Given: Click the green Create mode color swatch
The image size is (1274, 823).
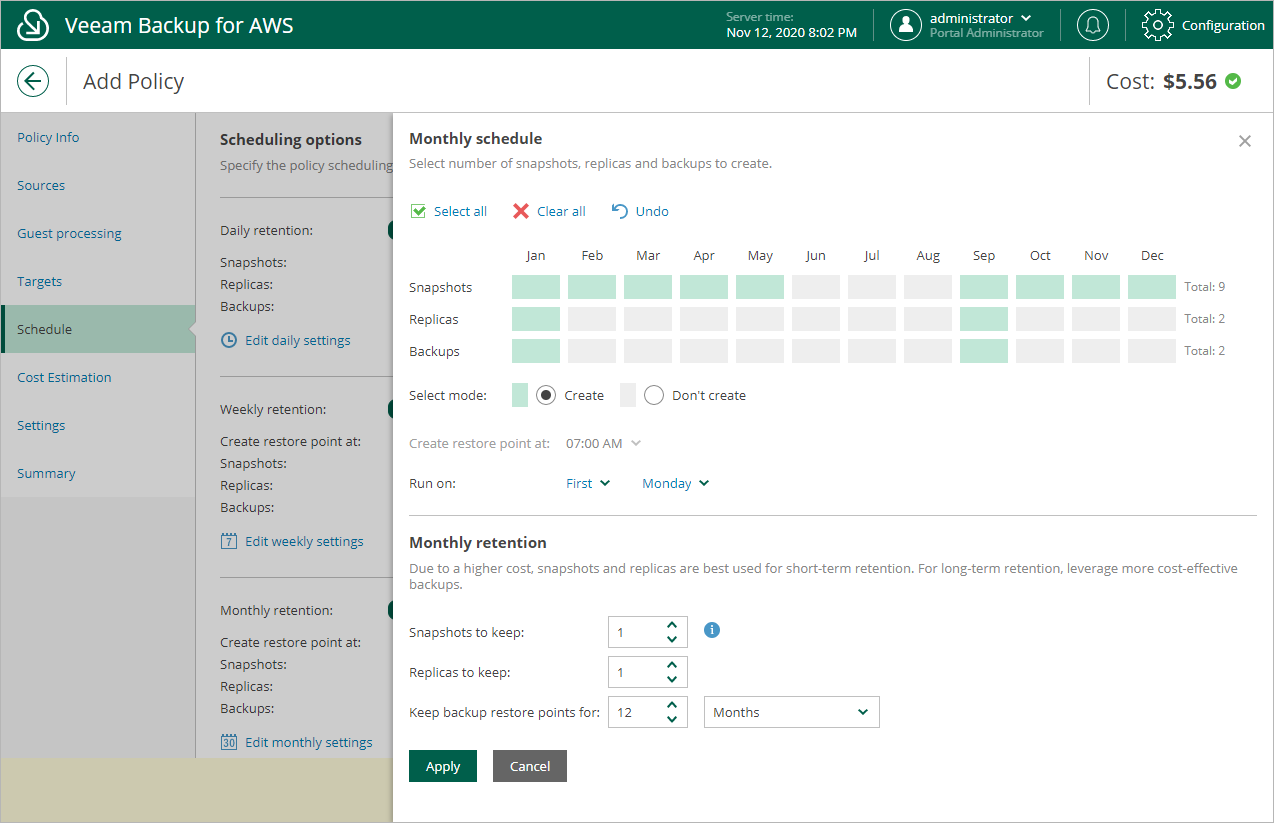Looking at the screenshot, I should pos(520,395).
